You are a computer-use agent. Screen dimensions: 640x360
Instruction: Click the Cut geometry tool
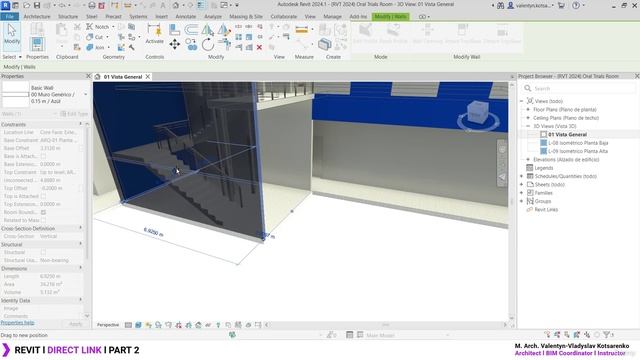point(97,37)
